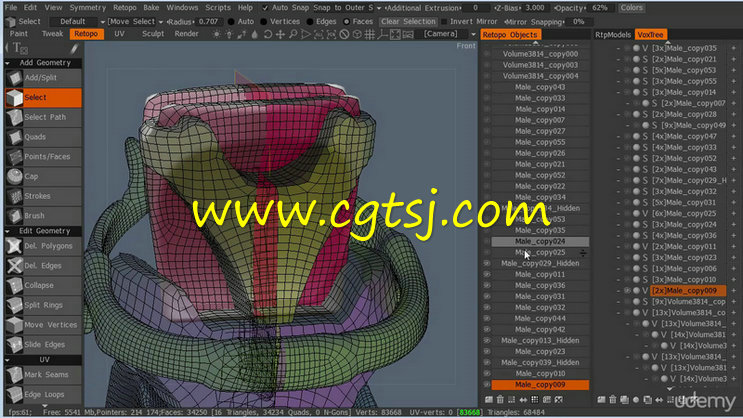Select the Mark Seams tool
The image size is (743, 418).
point(43,374)
